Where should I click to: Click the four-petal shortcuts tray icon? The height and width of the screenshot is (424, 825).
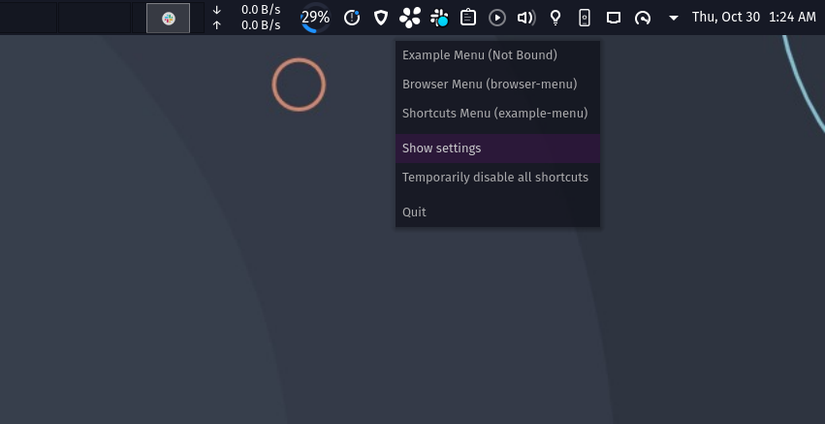point(410,18)
